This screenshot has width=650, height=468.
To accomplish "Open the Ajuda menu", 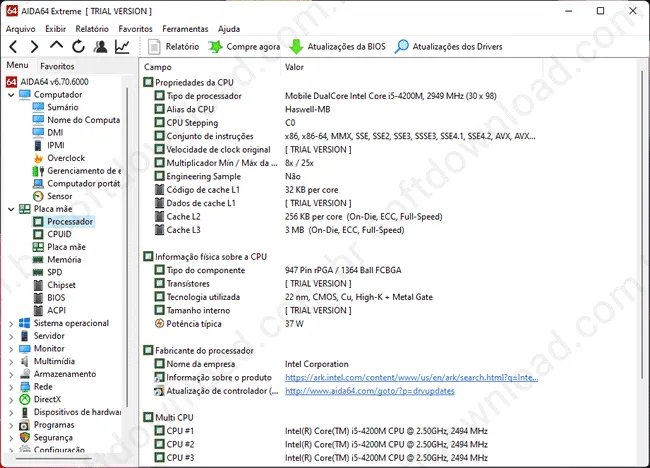I will [229, 29].
